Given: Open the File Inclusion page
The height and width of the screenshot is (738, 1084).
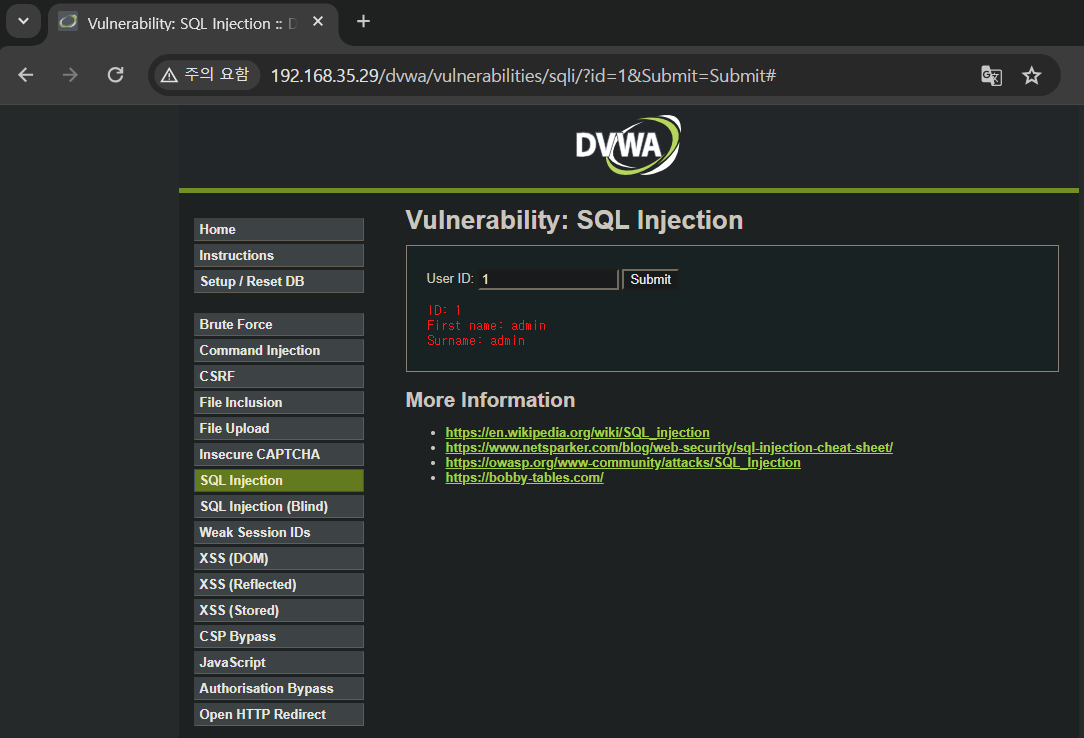Looking at the screenshot, I should [279, 402].
